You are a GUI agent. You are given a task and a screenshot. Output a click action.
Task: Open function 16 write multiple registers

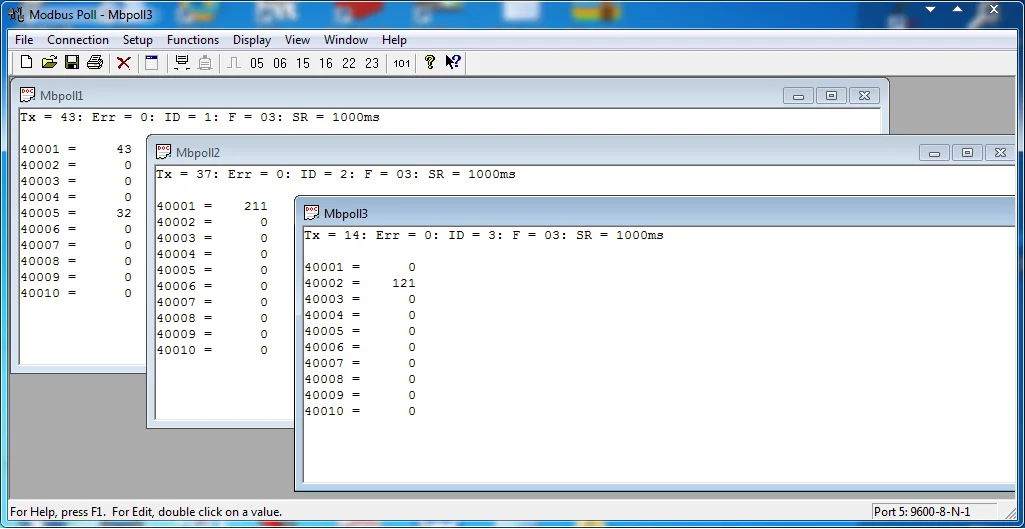[x=326, y=63]
